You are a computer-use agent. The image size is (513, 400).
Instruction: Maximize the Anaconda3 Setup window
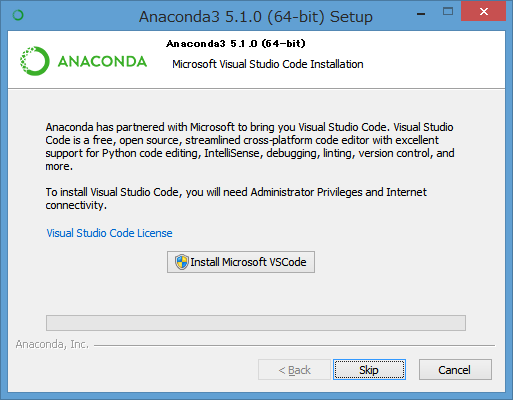click(x=448, y=12)
